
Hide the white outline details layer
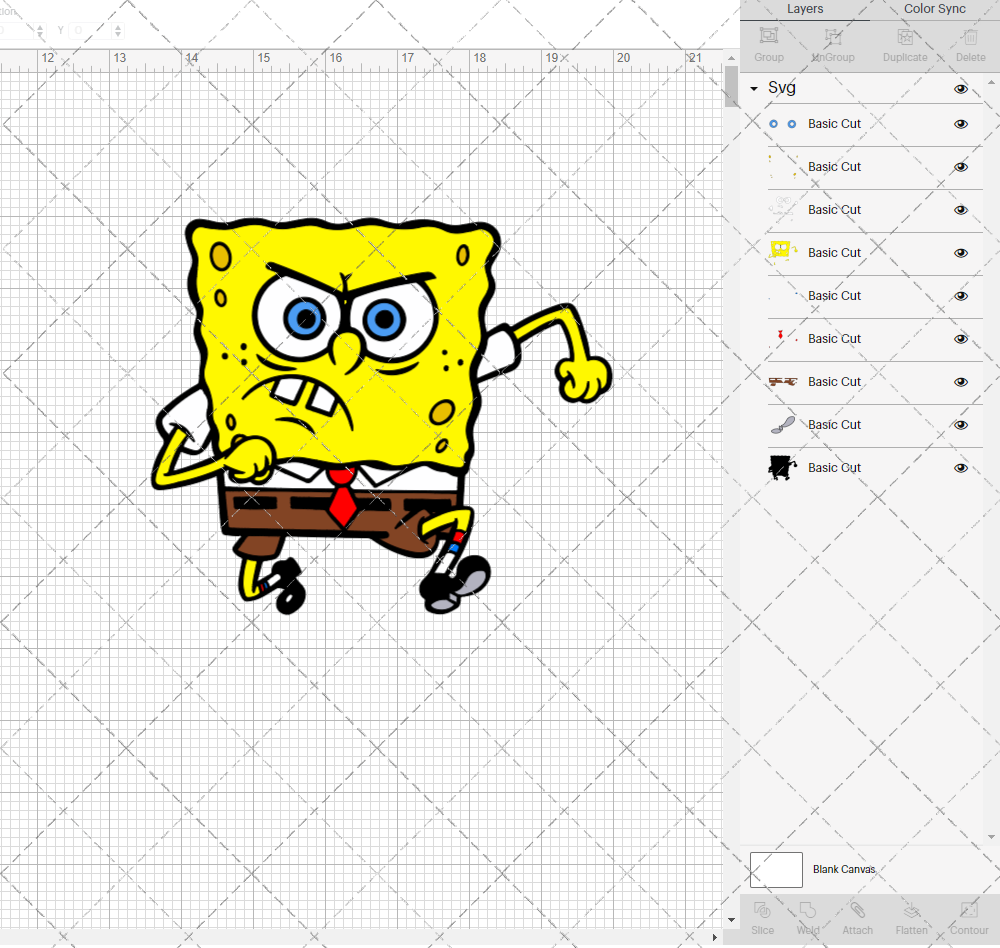tap(960, 210)
